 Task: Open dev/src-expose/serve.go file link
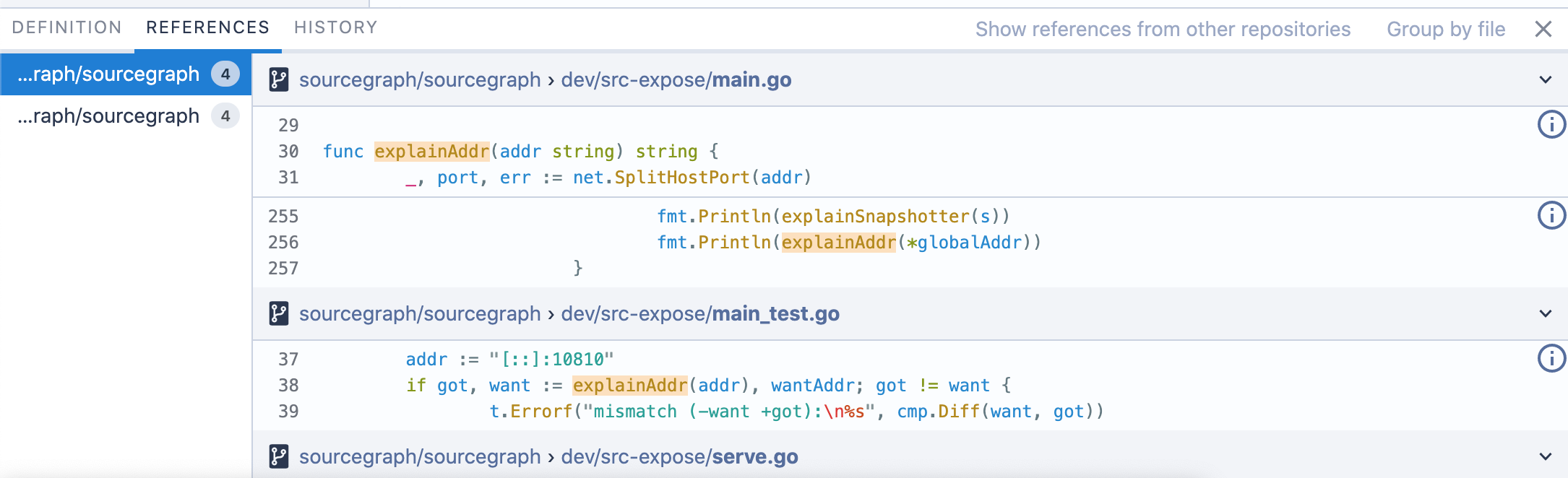(680, 456)
